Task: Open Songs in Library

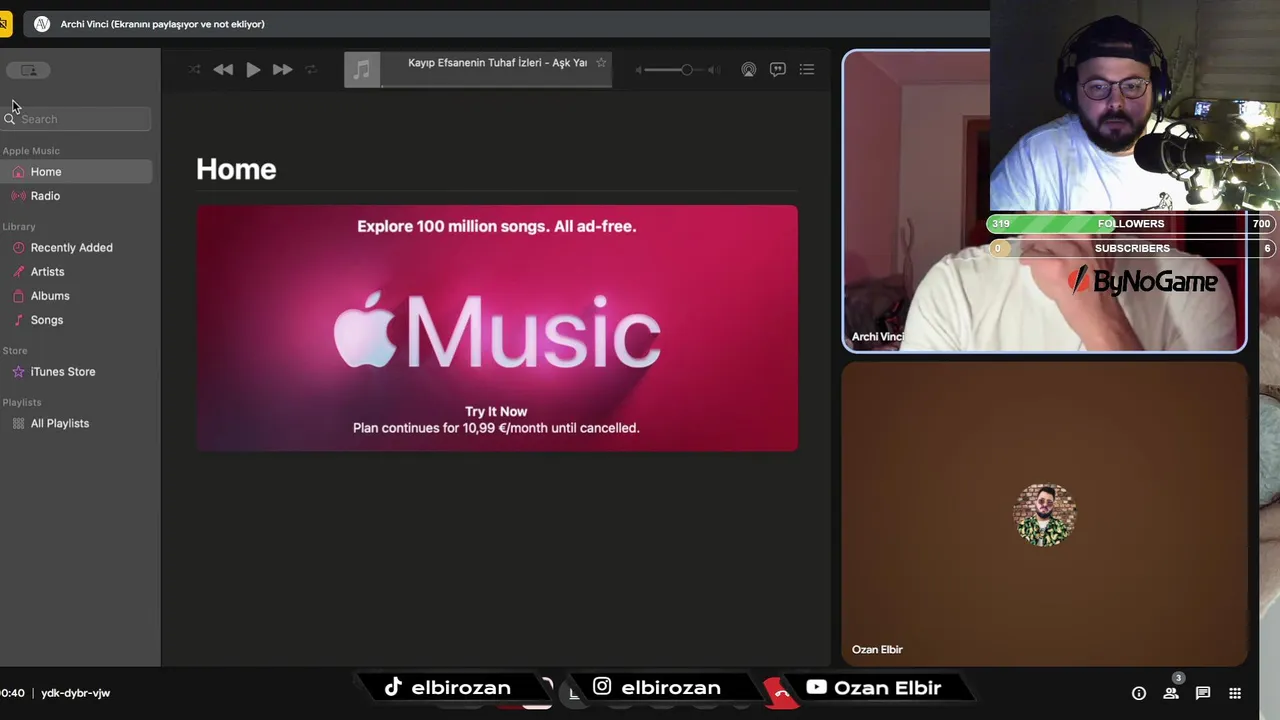Action: coord(76,320)
